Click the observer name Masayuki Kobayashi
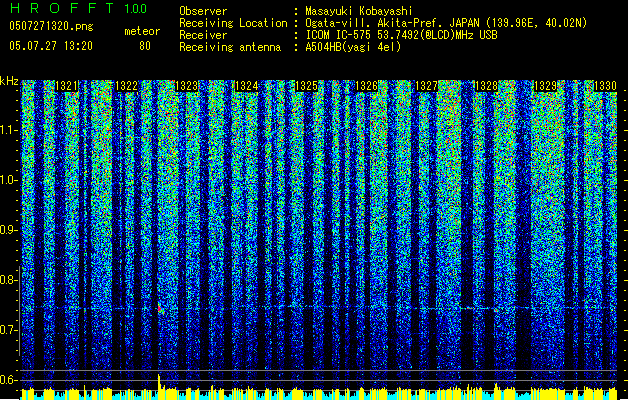This screenshot has width=629, height=400. pos(358,11)
